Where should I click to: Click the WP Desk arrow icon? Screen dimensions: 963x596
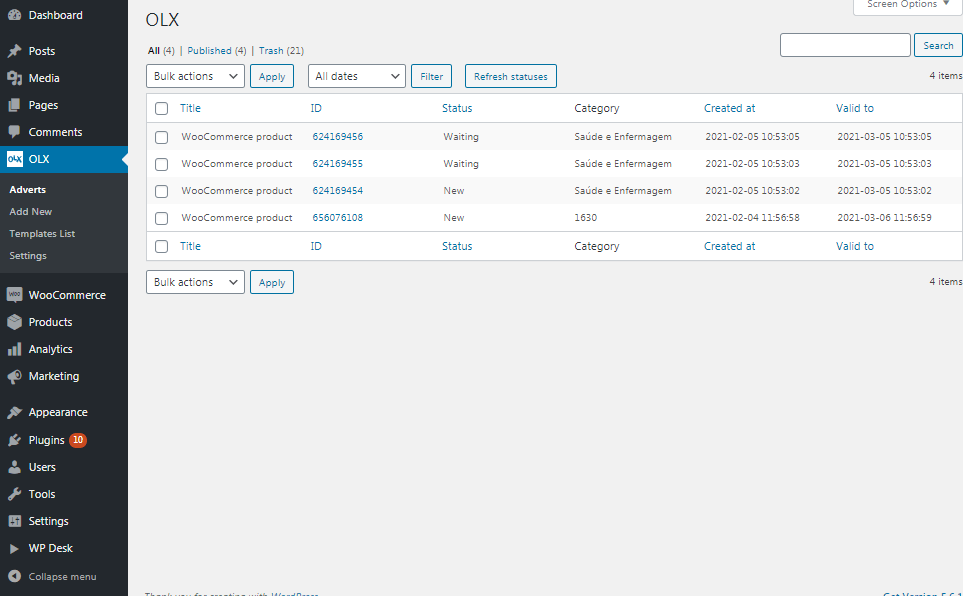point(14,548)
